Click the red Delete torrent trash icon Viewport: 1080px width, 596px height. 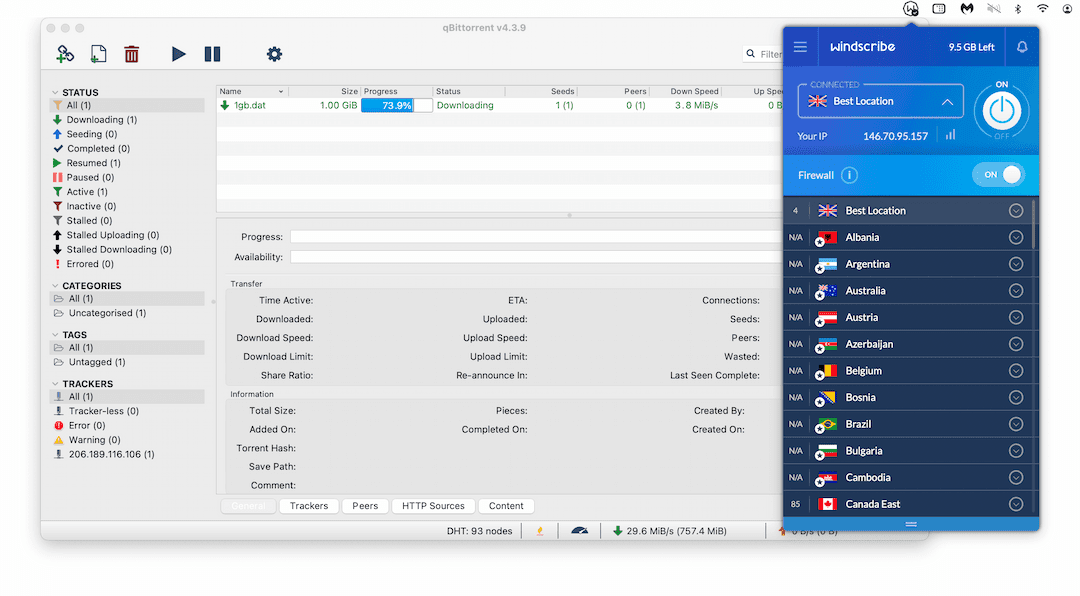click(131, 54)
